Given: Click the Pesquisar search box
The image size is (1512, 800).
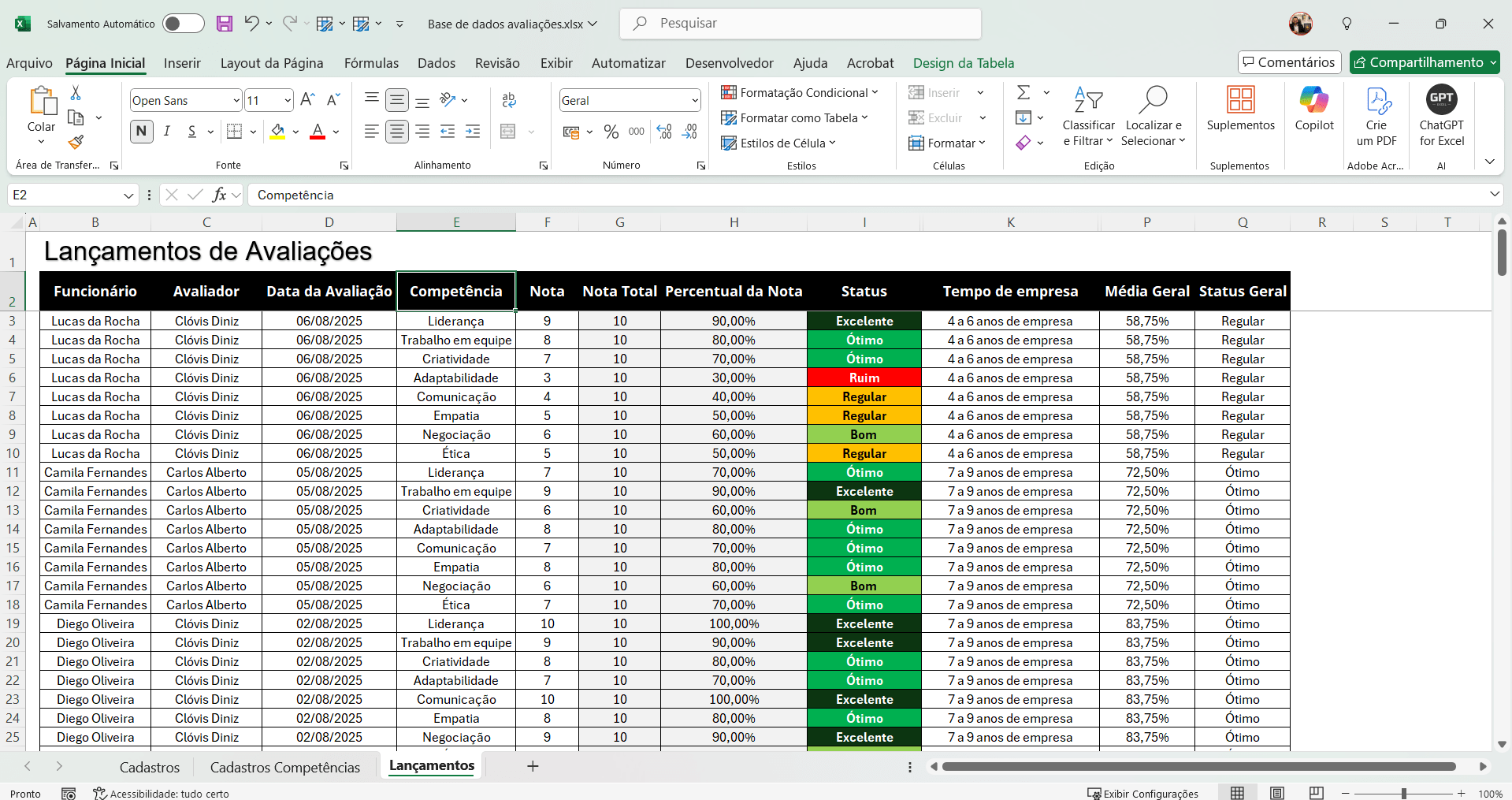Looking at the screenshot, I should point(800,24).
